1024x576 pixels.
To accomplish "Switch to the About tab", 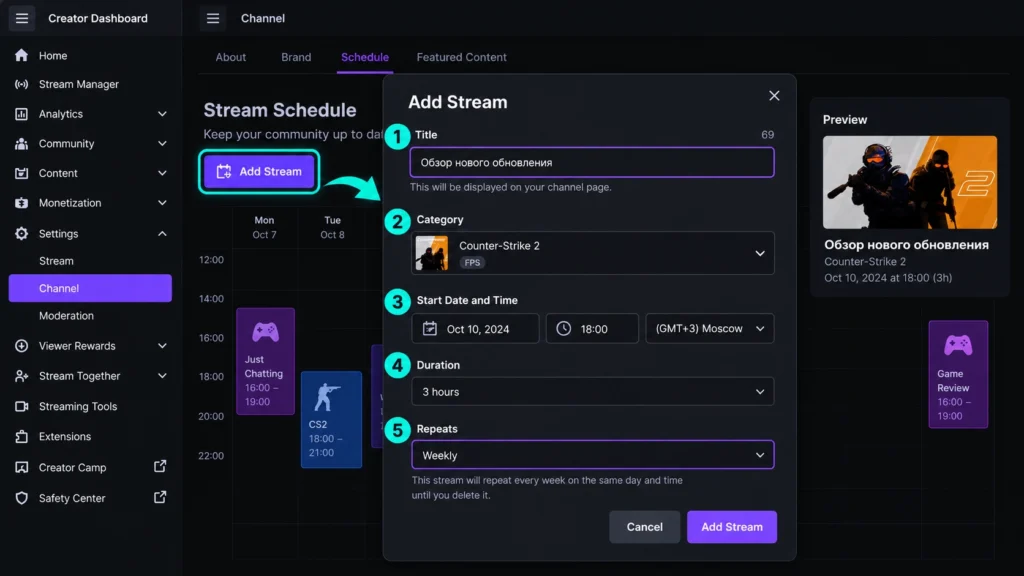I will pyautogui.click(x=231, y=57).
